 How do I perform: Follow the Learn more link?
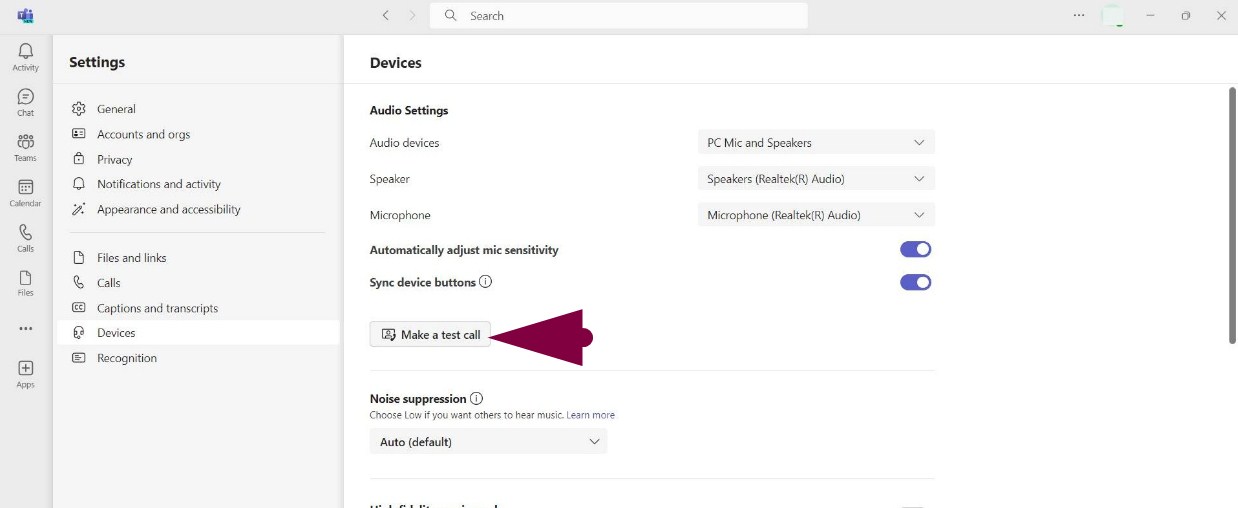[590, 415]
